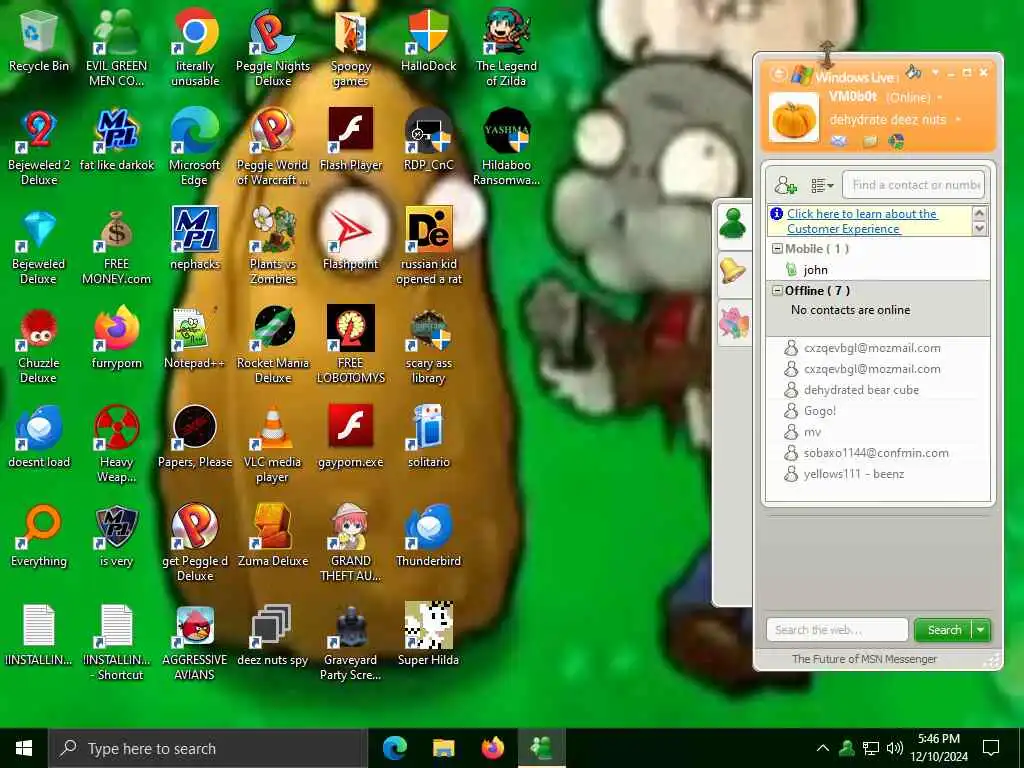1024x768 pixels.
Task: Open the personal message dropdown arrow
Action: 958,120
